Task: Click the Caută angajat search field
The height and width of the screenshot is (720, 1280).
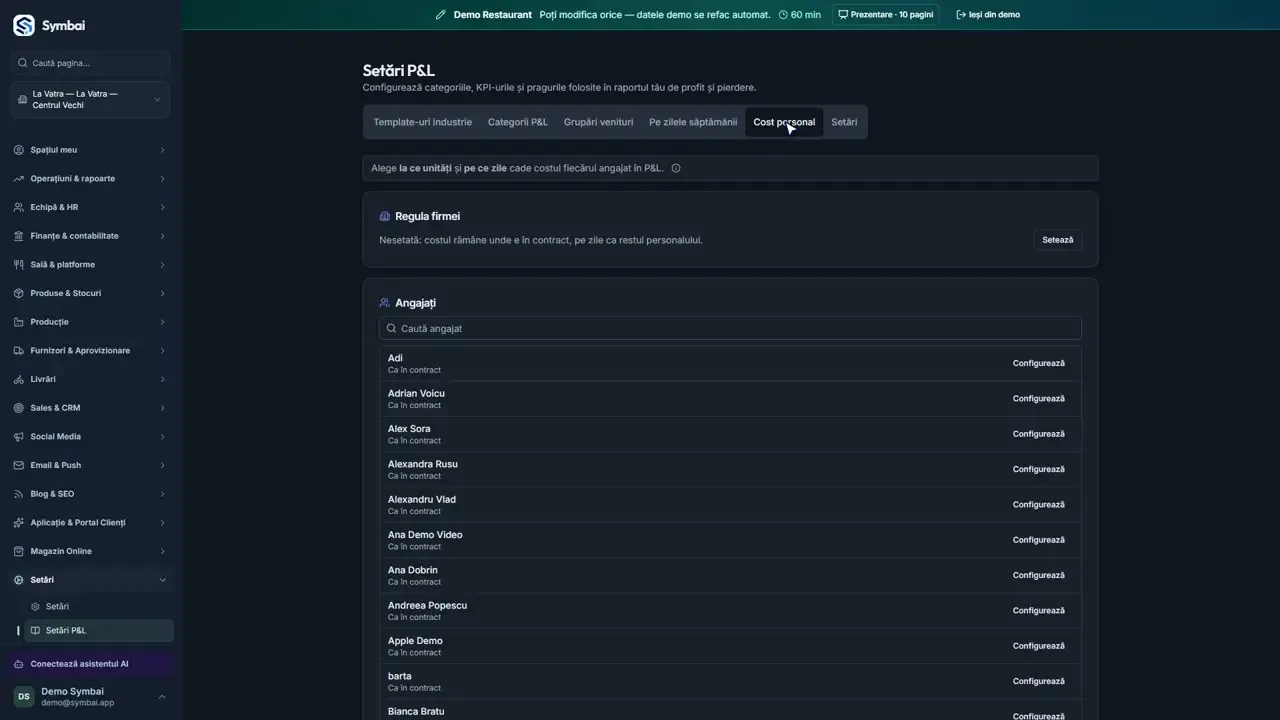Action: click(730, 328)
